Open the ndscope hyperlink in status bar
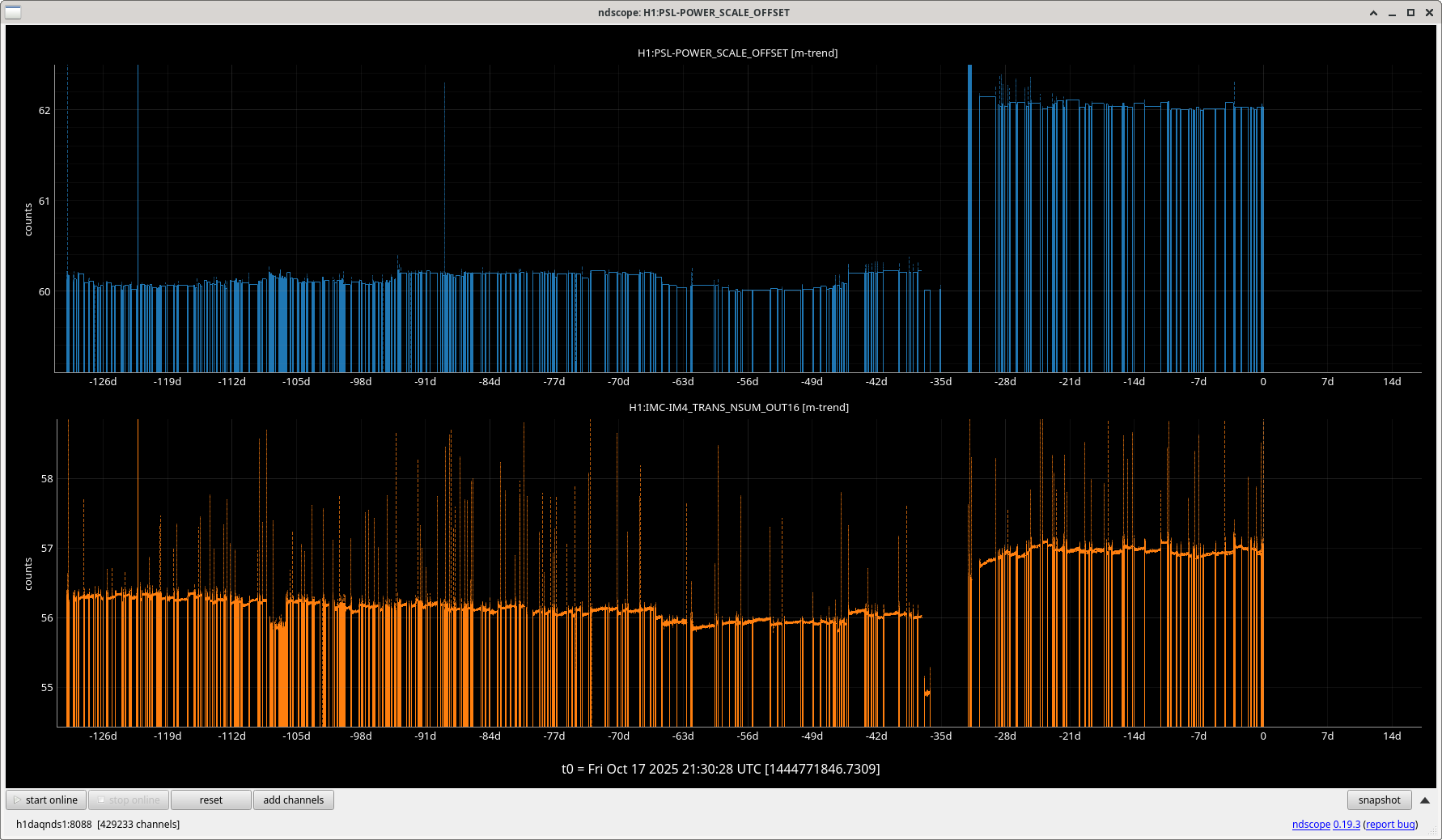This screenshot has height=840, width=1442. [1311, 824]
